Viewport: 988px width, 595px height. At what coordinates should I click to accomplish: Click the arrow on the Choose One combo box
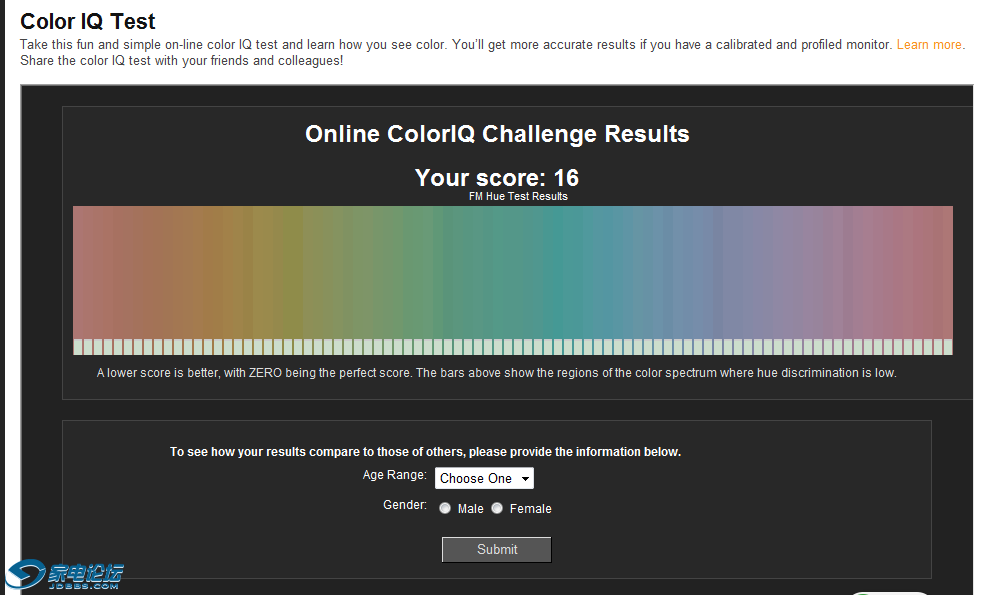[525, 479]
